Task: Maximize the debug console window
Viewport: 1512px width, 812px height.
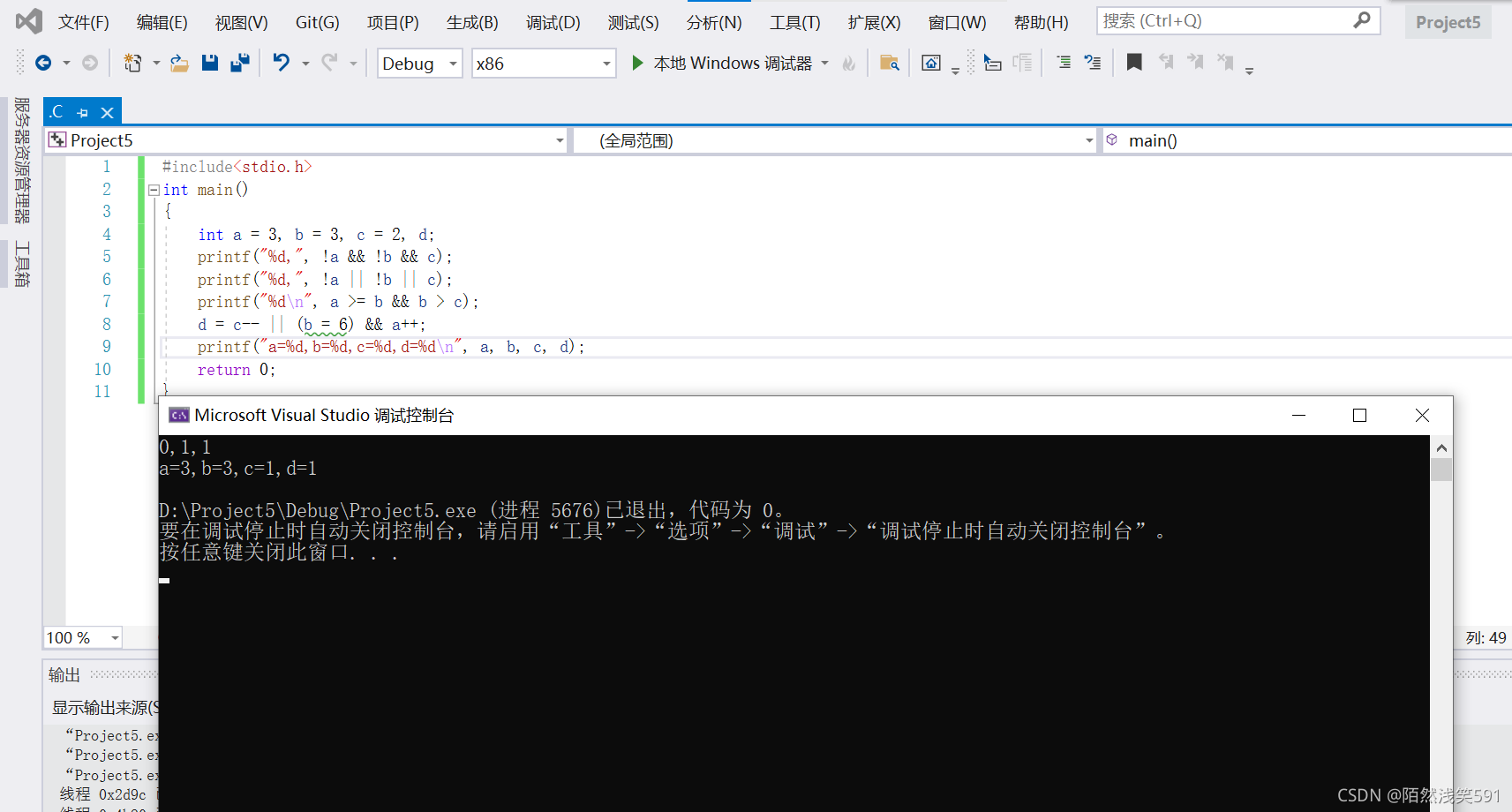Action: pos(1359,415)
